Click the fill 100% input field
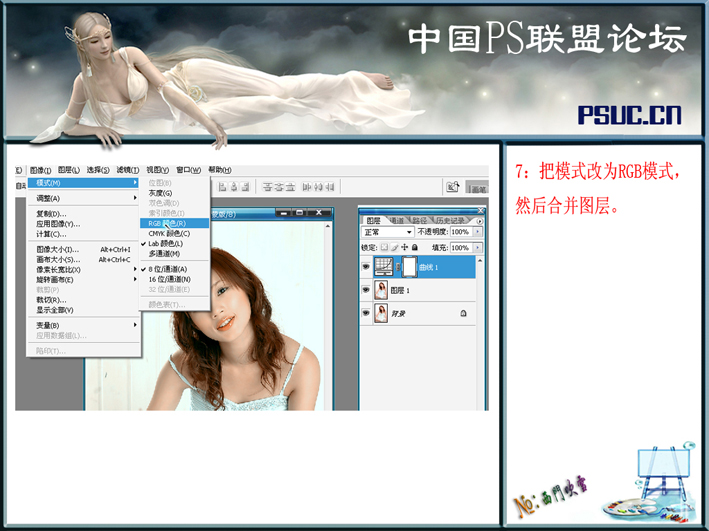This screenshot has width=709, height=531. tap(461, 247)
